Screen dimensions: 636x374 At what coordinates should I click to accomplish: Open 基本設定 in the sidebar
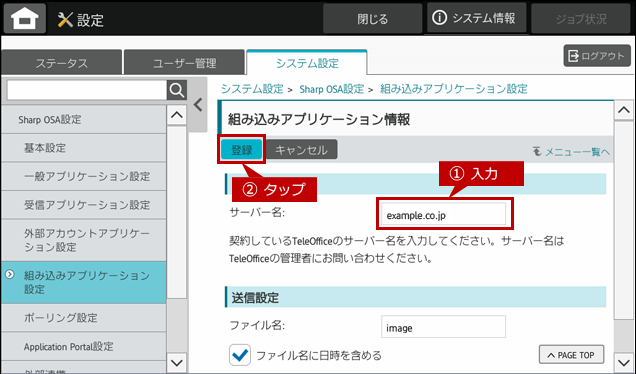[x=84, y=148]
